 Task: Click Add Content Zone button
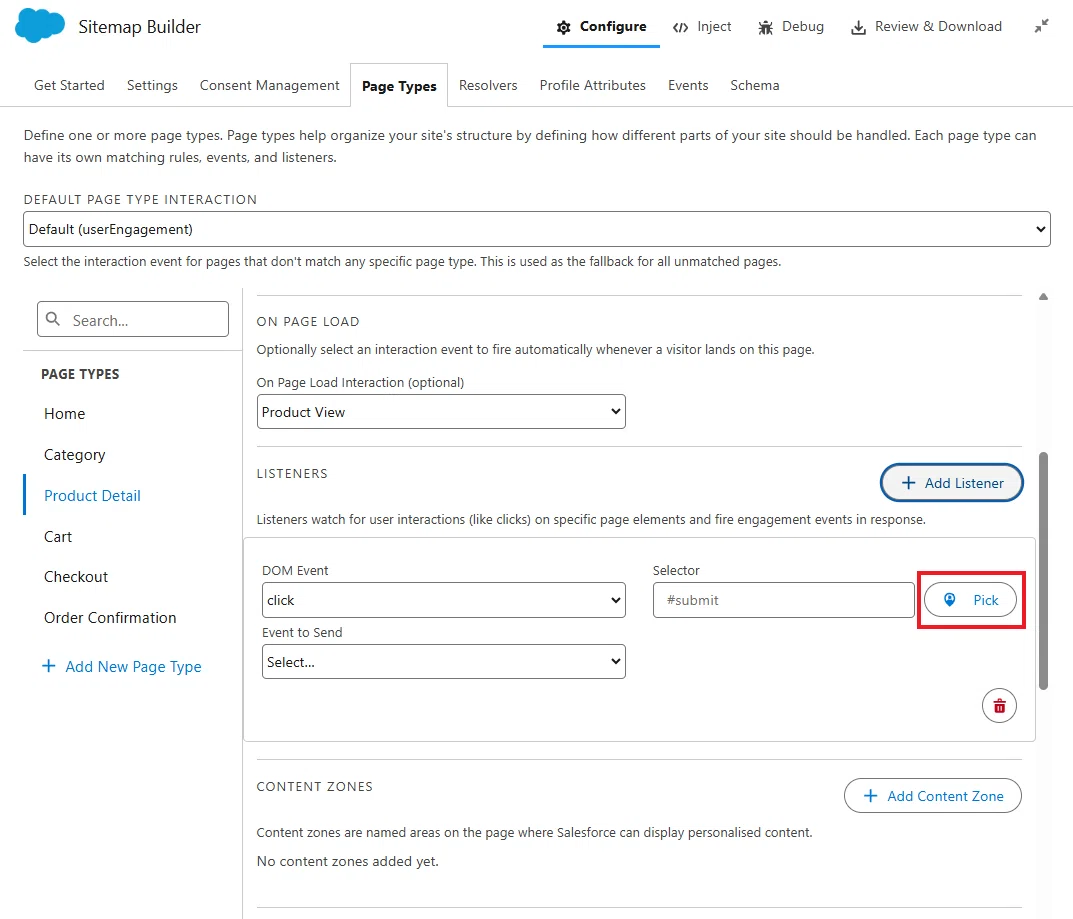933,796
